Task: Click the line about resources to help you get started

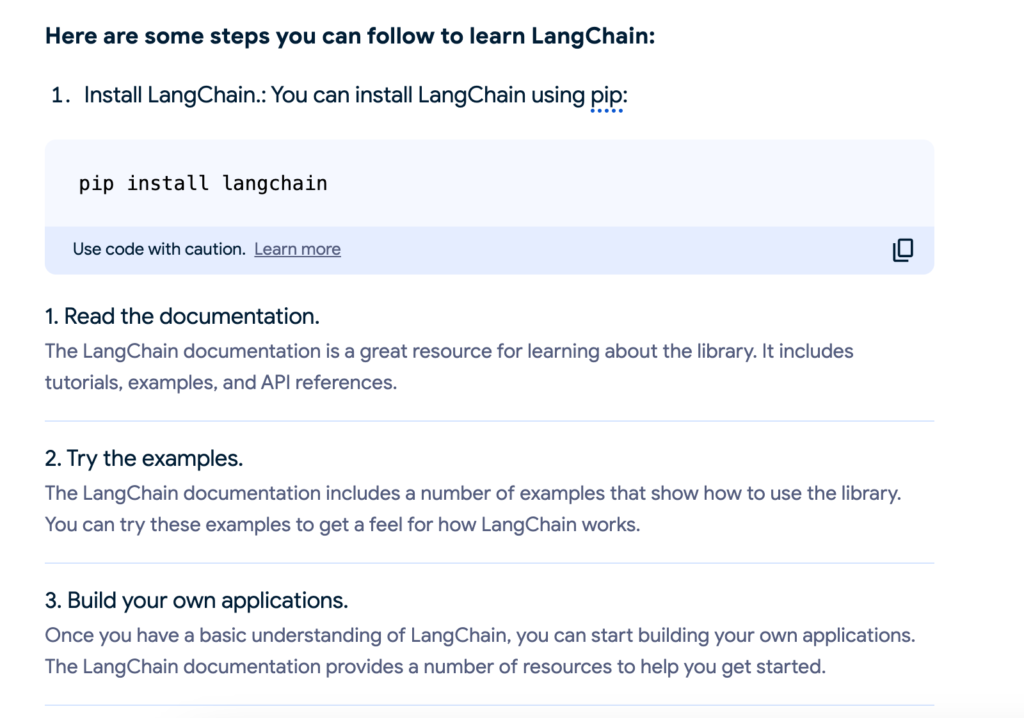Action: pos(435,666)
